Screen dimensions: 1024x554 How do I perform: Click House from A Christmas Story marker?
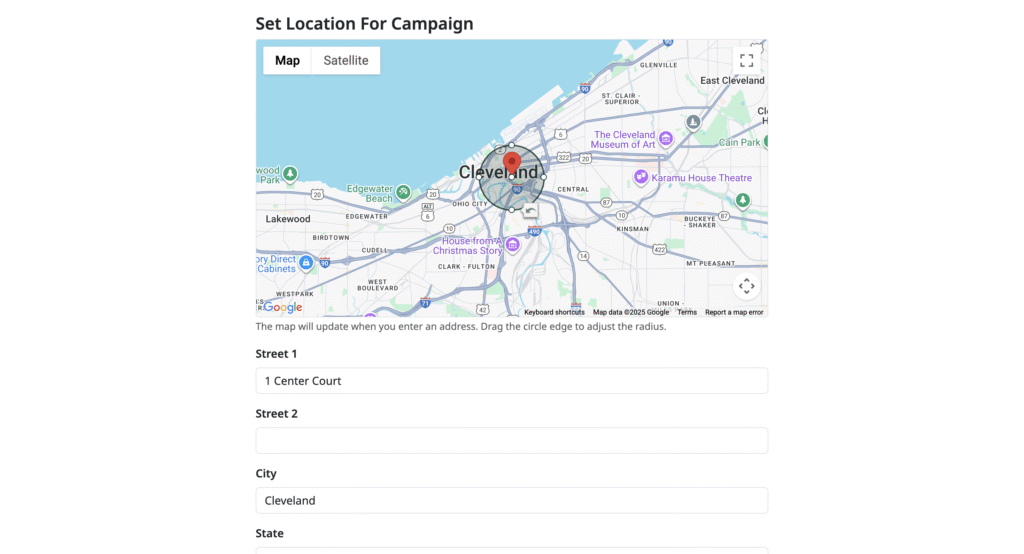tap(513, 245)
